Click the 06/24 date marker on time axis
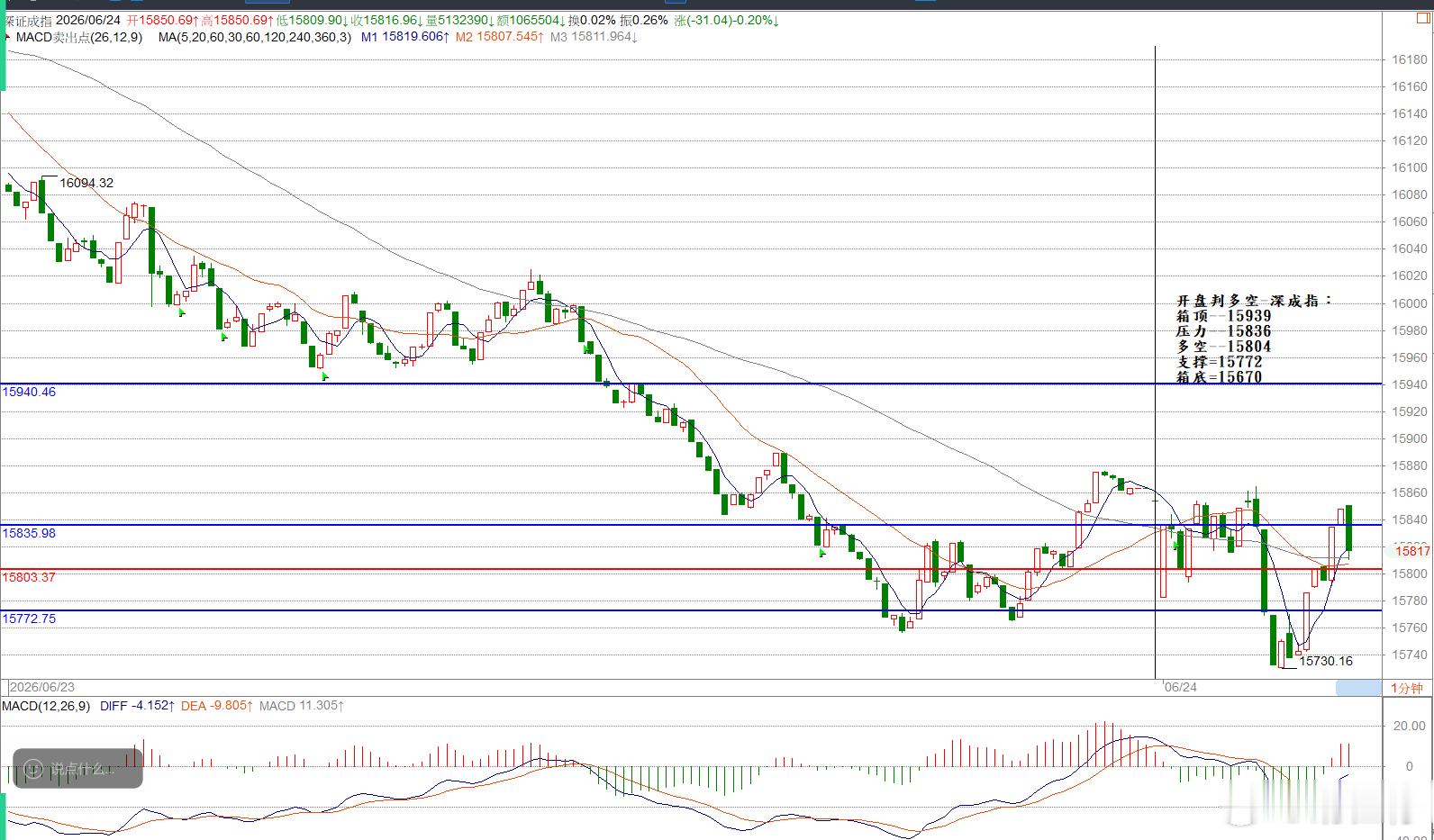The image size is (1434, 840). (1180, 687)
